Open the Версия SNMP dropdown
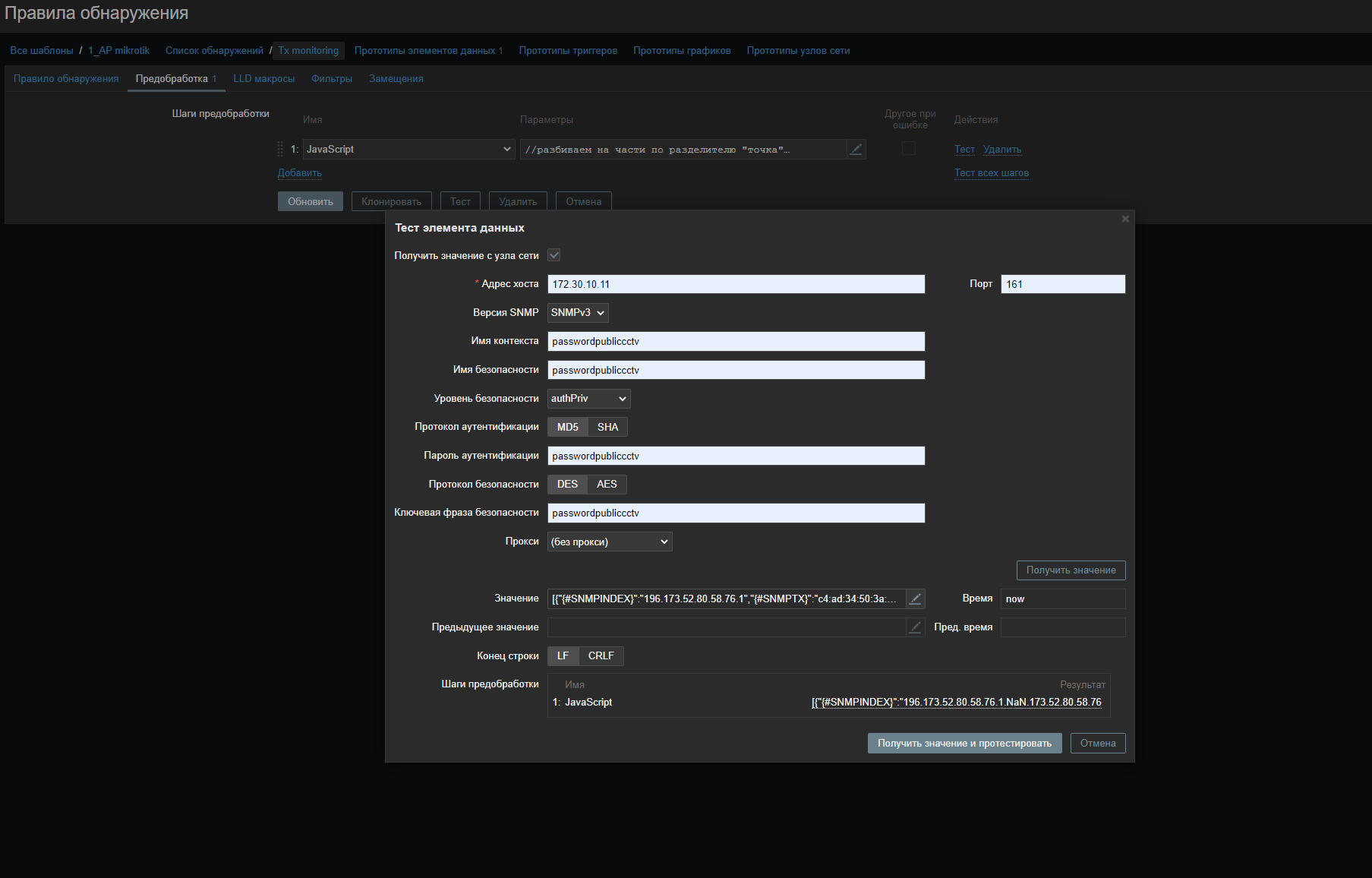This screenshot has height=878, width=1372. [578, 313]
